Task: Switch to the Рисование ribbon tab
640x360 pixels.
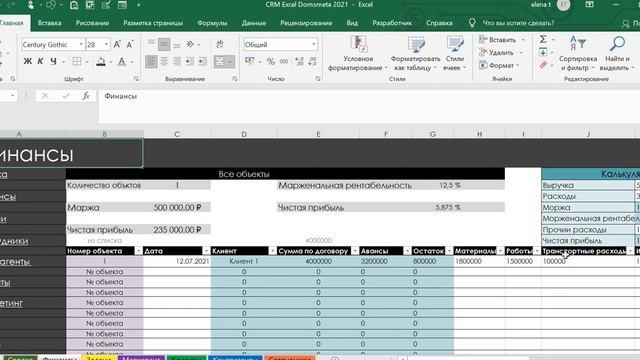Action: [x=92, y=23]
